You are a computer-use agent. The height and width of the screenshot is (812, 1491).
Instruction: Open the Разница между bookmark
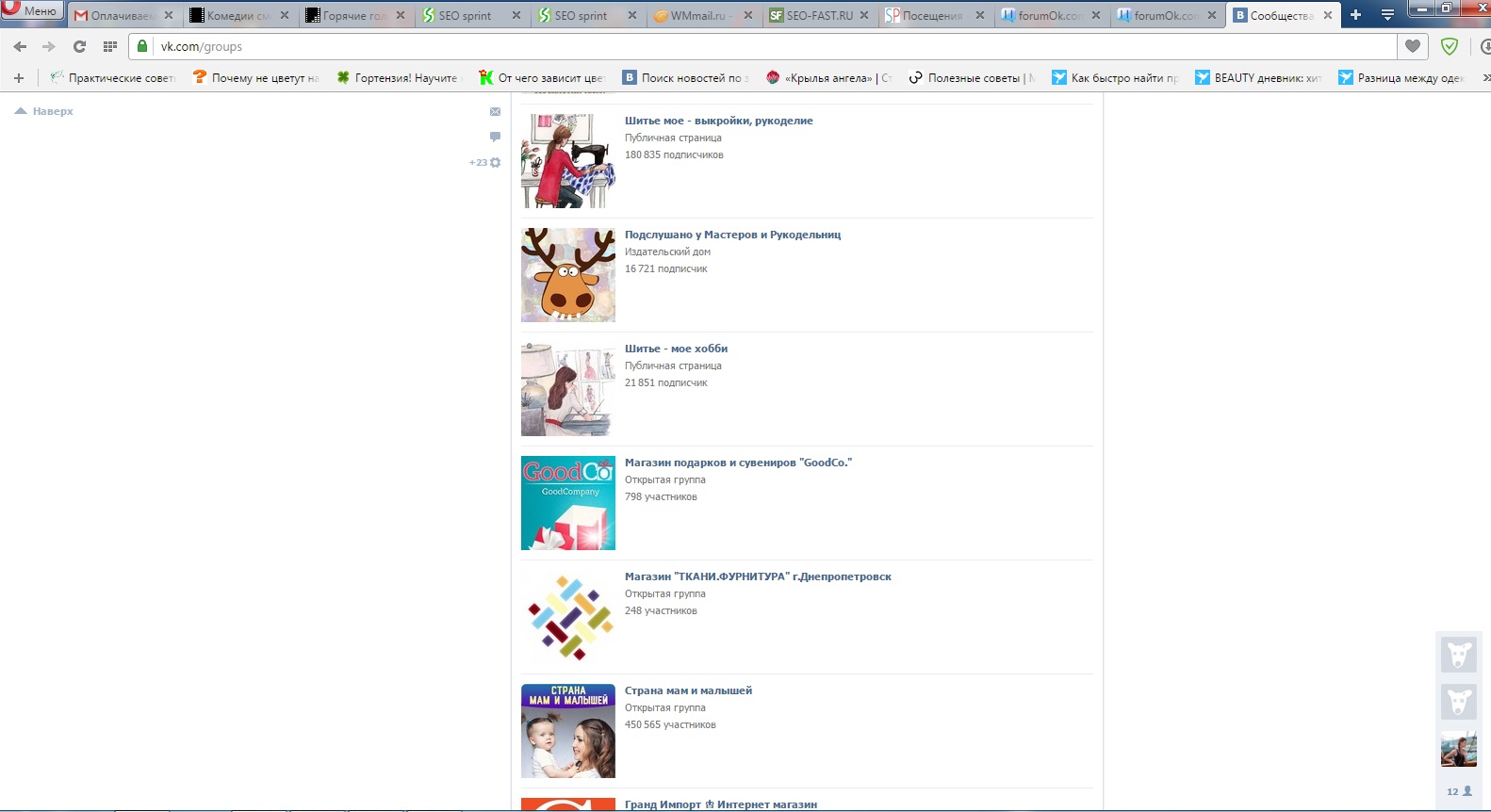(x=1402, y=78)
